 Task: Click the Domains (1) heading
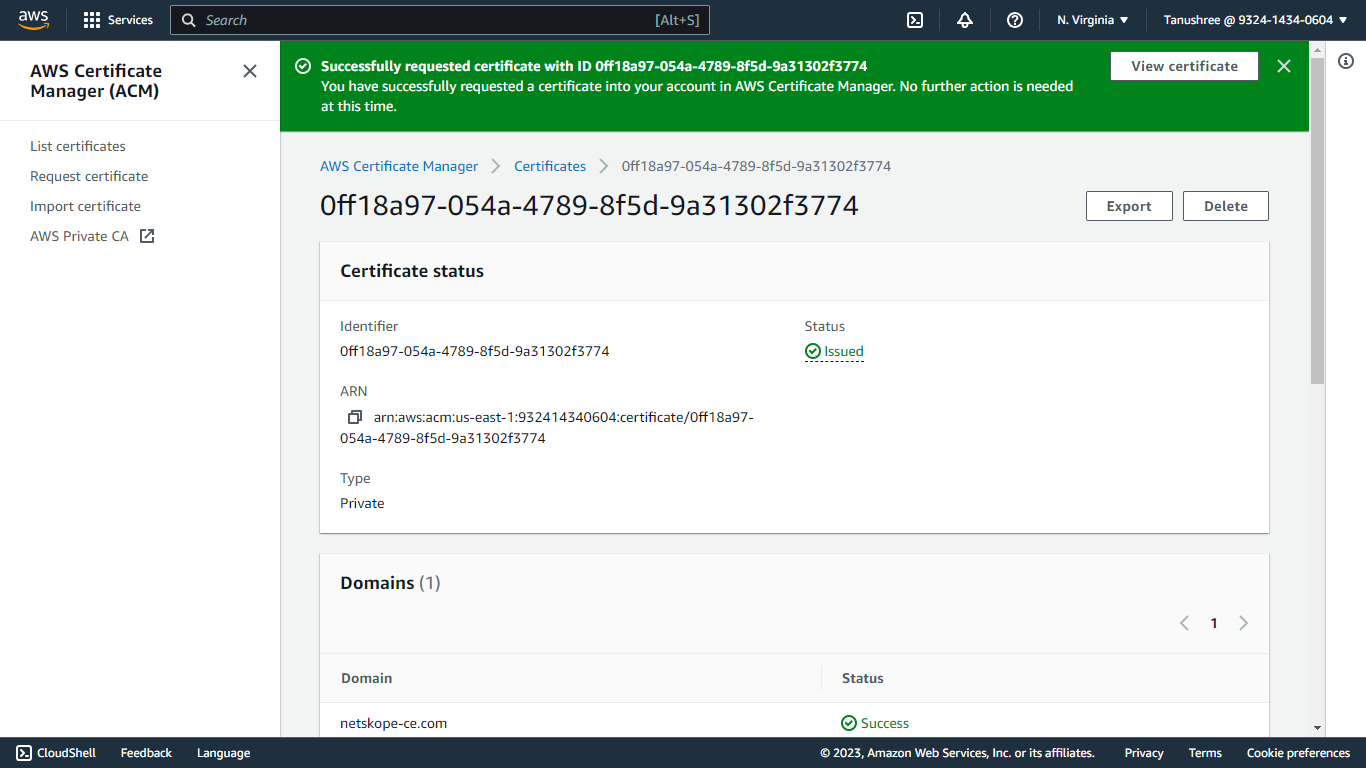(390, 583)
